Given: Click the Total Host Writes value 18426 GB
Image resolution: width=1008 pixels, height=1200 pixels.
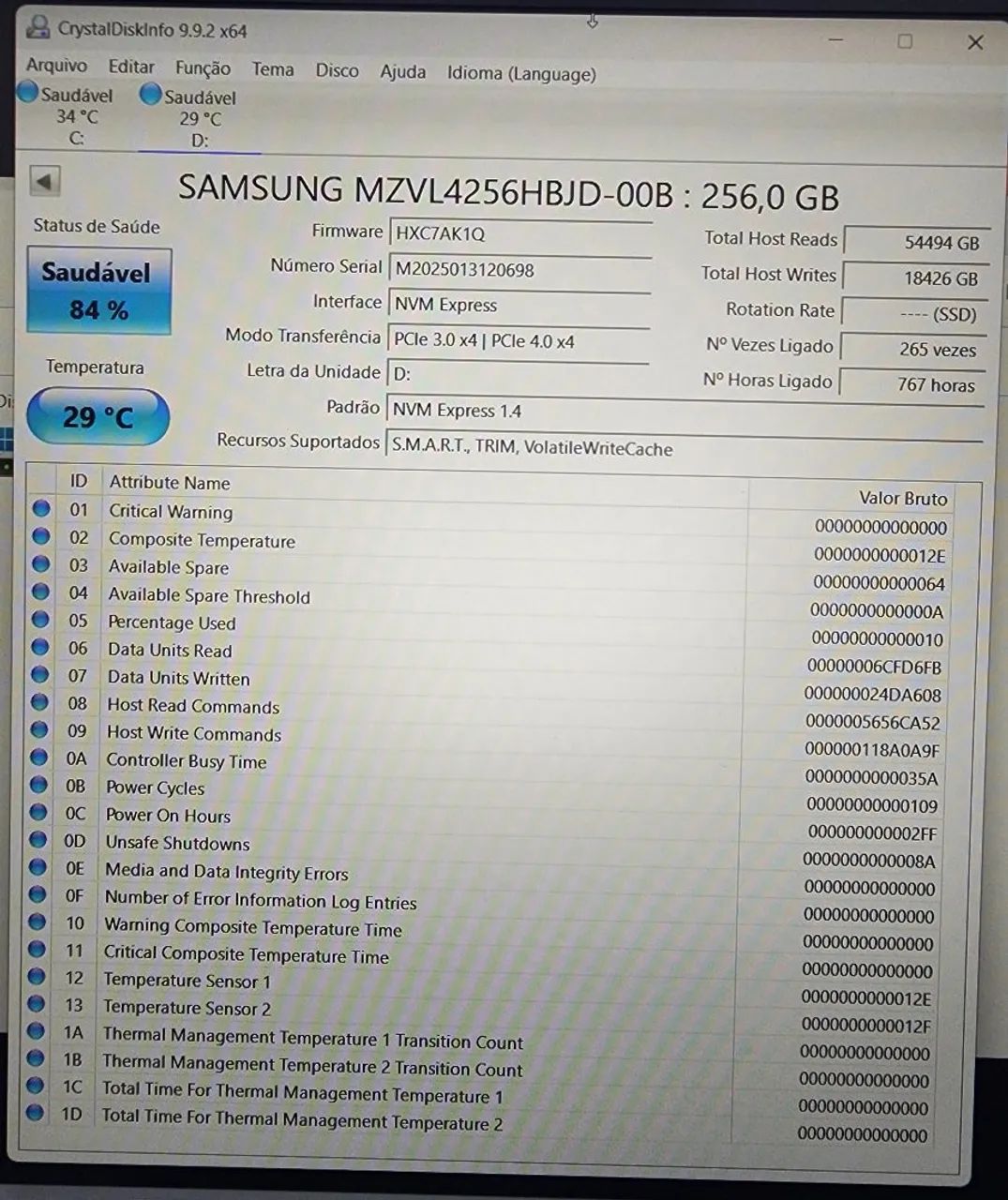Looking at the screenshot, I should click(x=915, y=277).
